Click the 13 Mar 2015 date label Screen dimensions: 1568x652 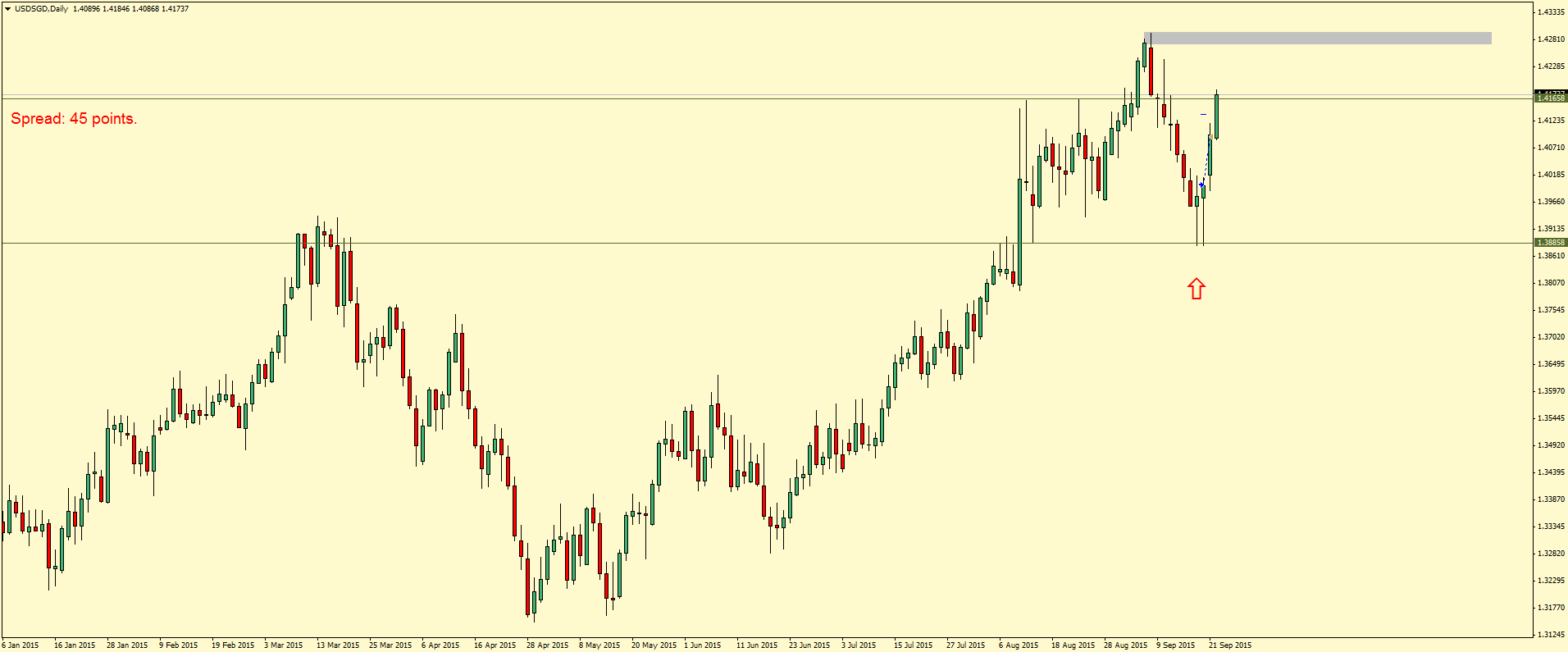(x=338, y=645)
